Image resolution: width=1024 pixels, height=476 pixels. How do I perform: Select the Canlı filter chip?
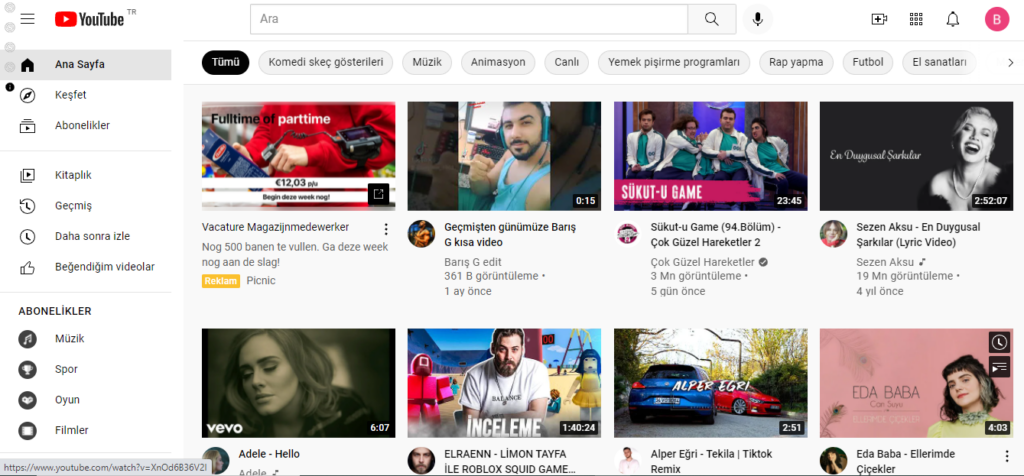[x=567, y=63]
